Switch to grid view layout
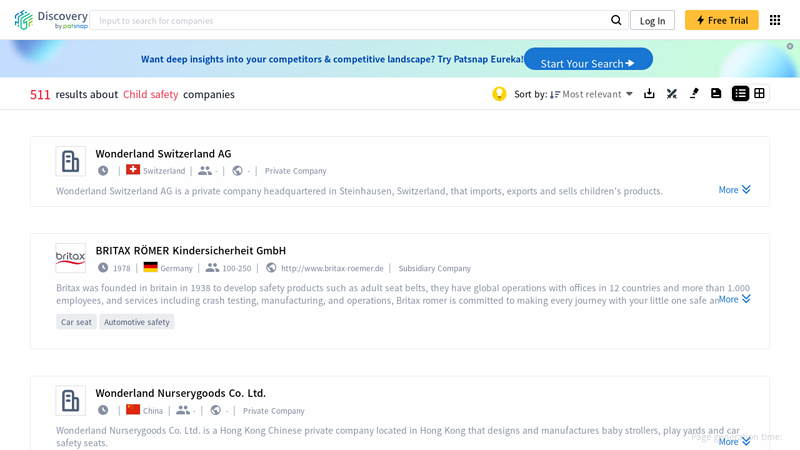 [760, 94]
